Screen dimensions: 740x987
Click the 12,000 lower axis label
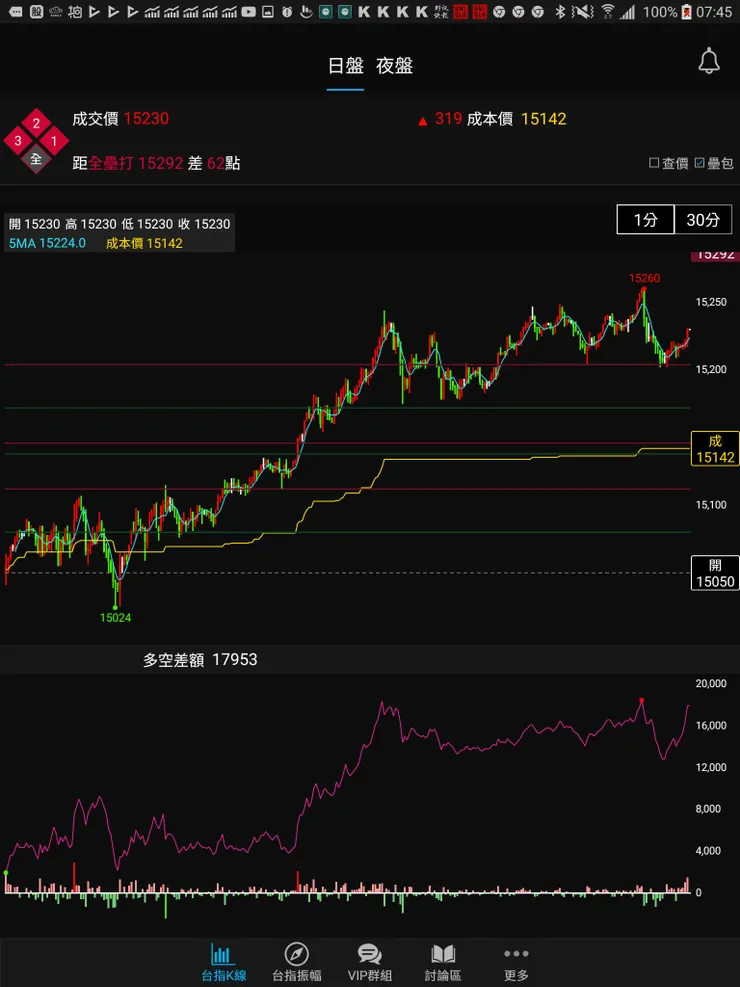(711, 767)
